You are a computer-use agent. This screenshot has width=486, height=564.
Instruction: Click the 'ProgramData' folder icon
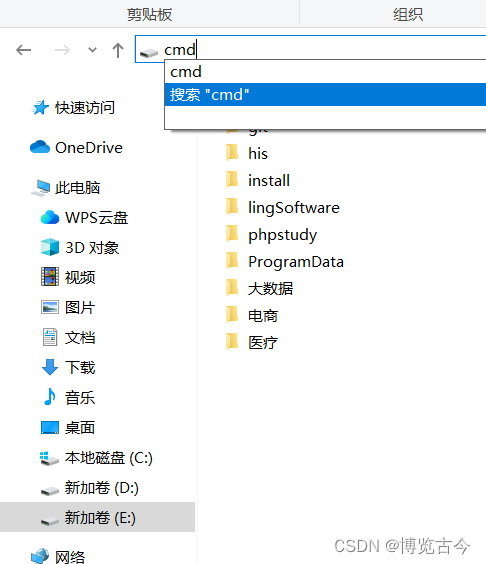point(232,260)
